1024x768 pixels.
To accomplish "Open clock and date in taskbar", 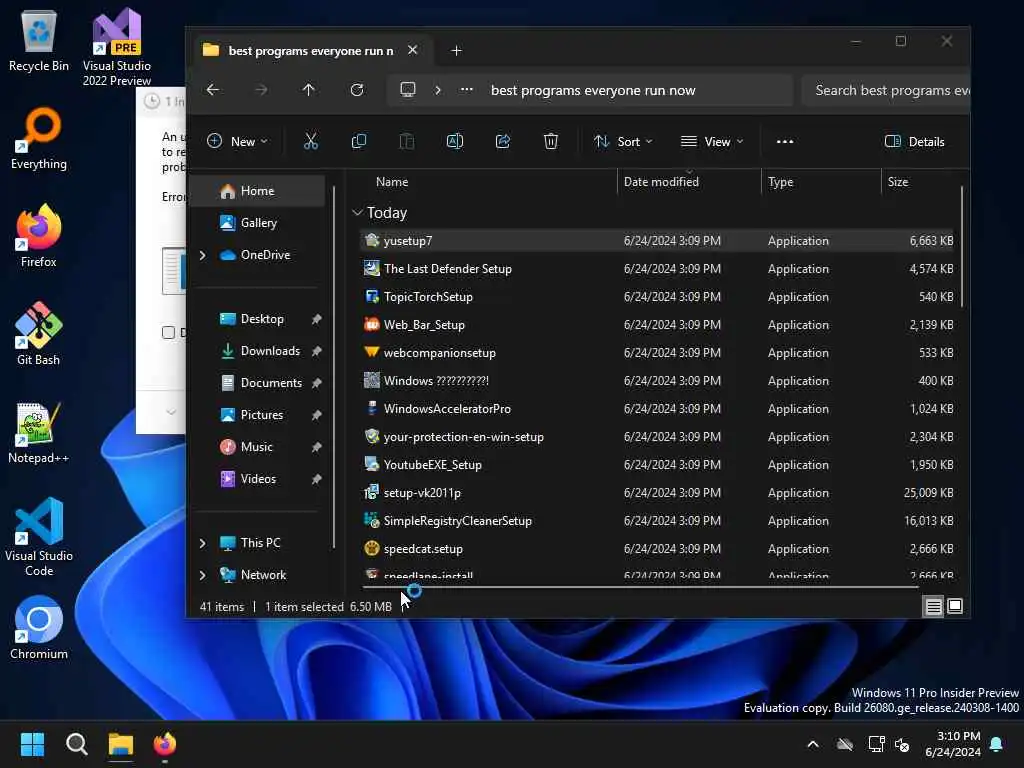I will pyautogui.click(x=953, y=744).
